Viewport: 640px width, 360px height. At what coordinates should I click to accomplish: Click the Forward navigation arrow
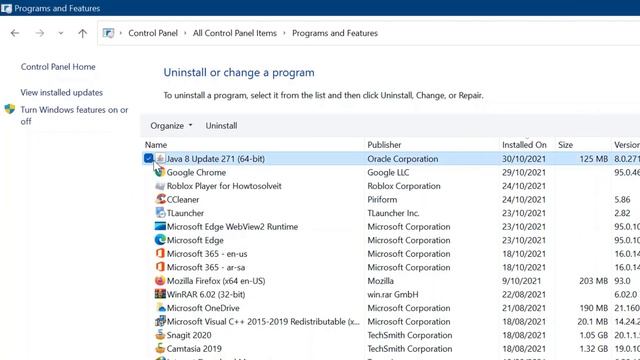click(40, 33)
